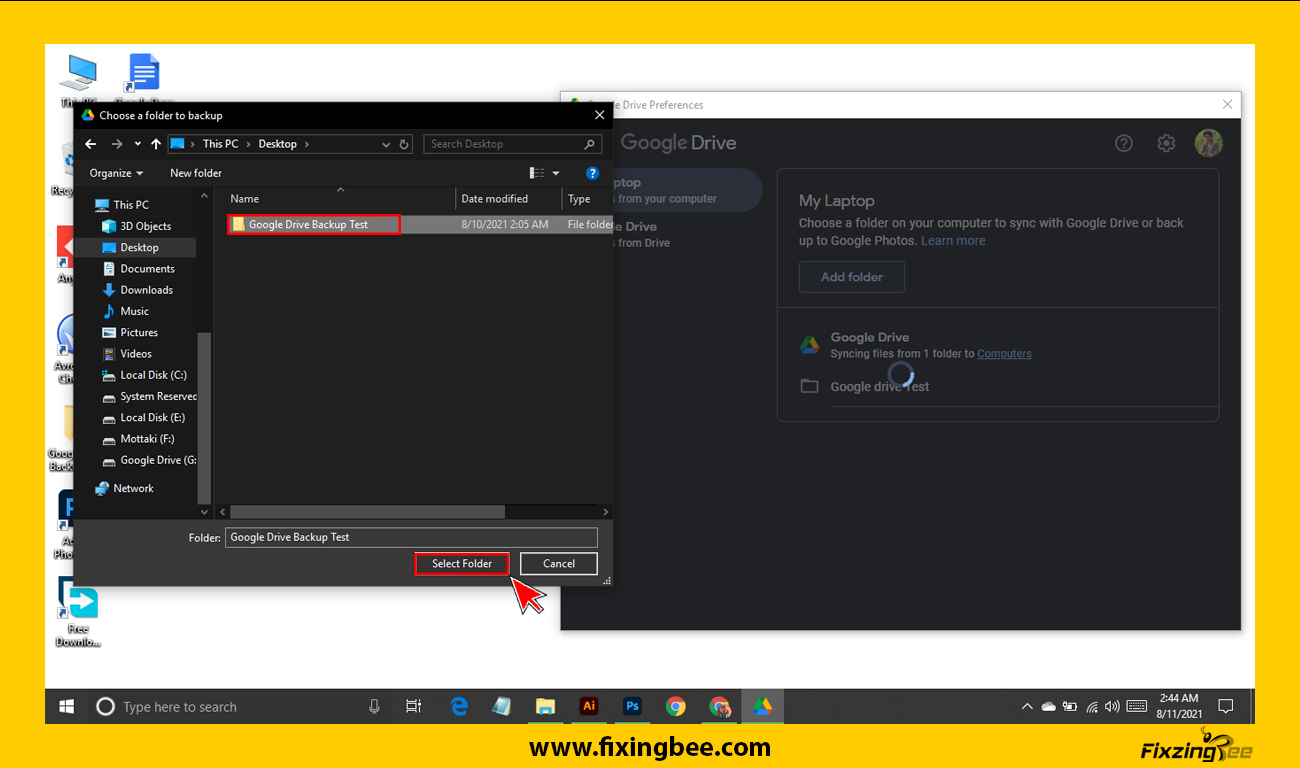Open Photoshop from the taskbar
Image resolution: width=1300 pixels, height=768 pixels.
click(x=632, y=706)
